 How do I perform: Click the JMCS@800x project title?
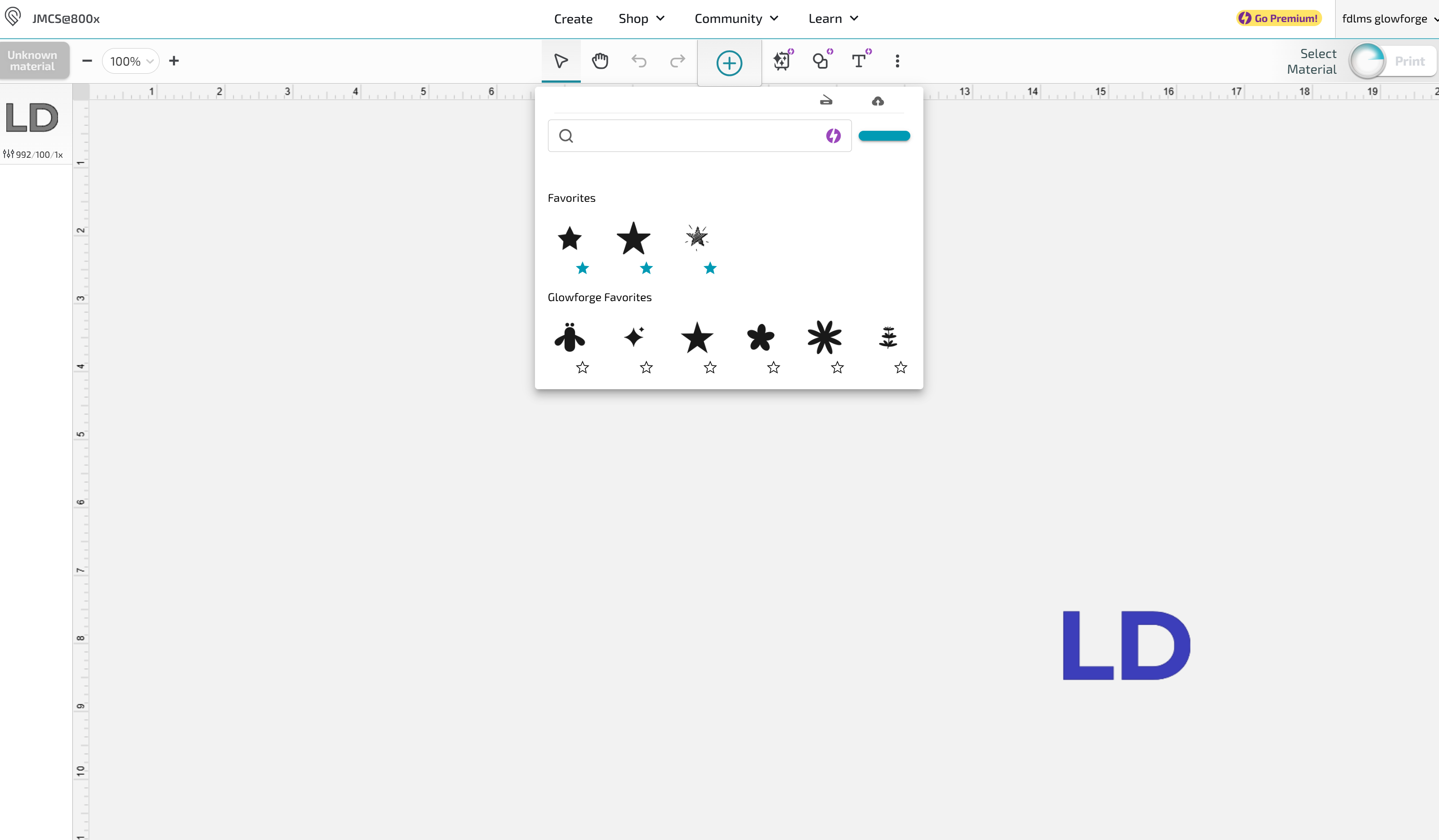66,18
